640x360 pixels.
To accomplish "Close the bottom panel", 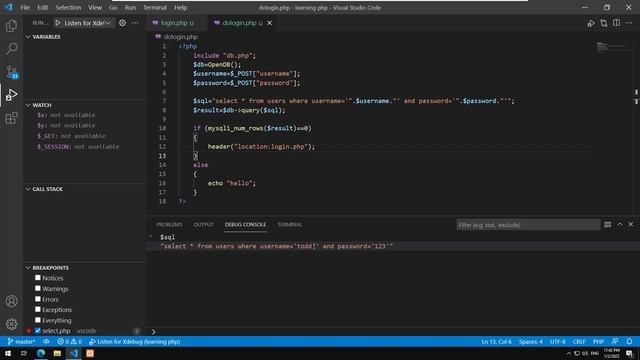I will pyautogui.click(x=631, y=224).
